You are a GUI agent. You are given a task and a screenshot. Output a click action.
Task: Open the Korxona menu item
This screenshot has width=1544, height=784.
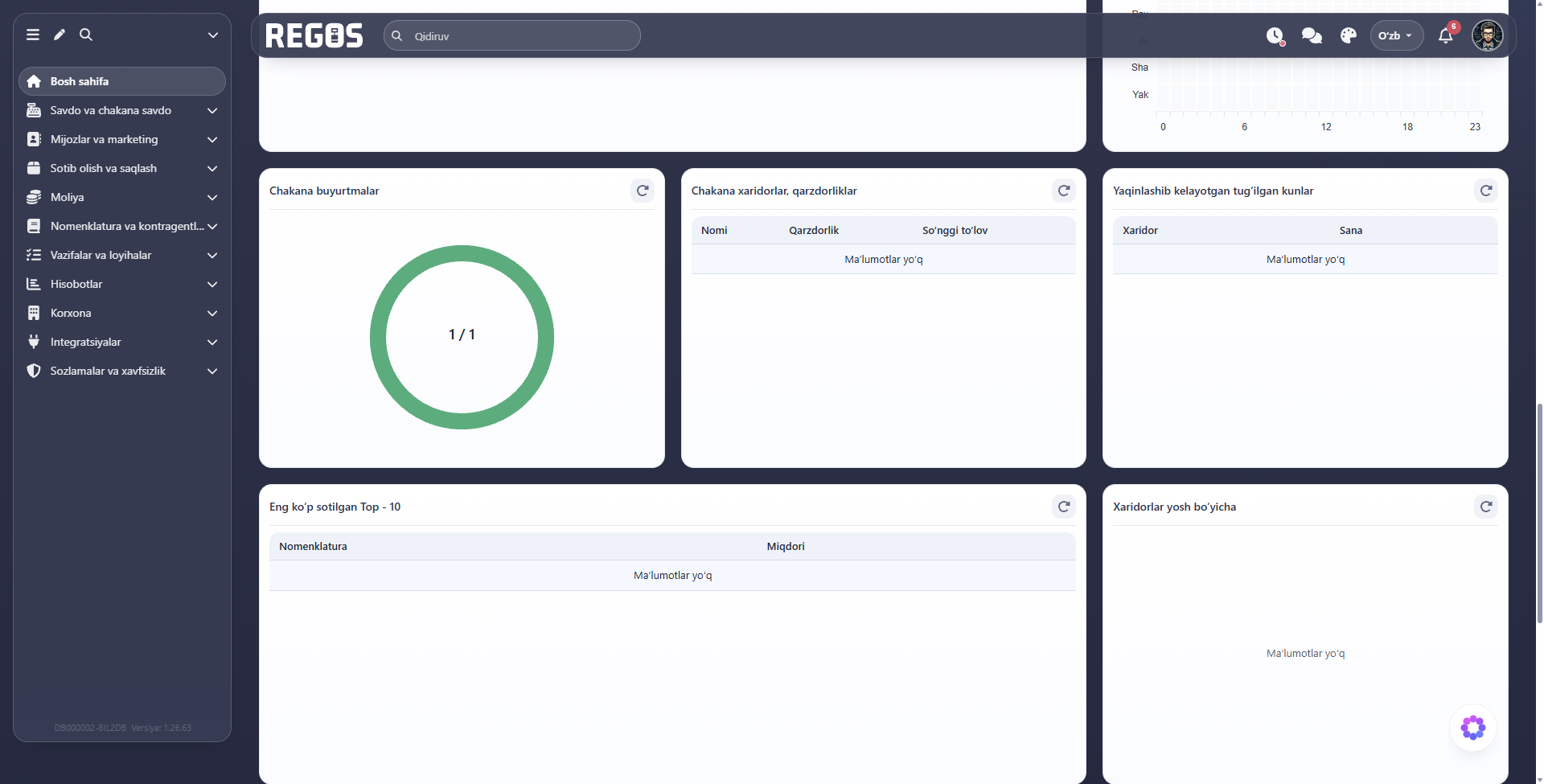pos(122,313)
